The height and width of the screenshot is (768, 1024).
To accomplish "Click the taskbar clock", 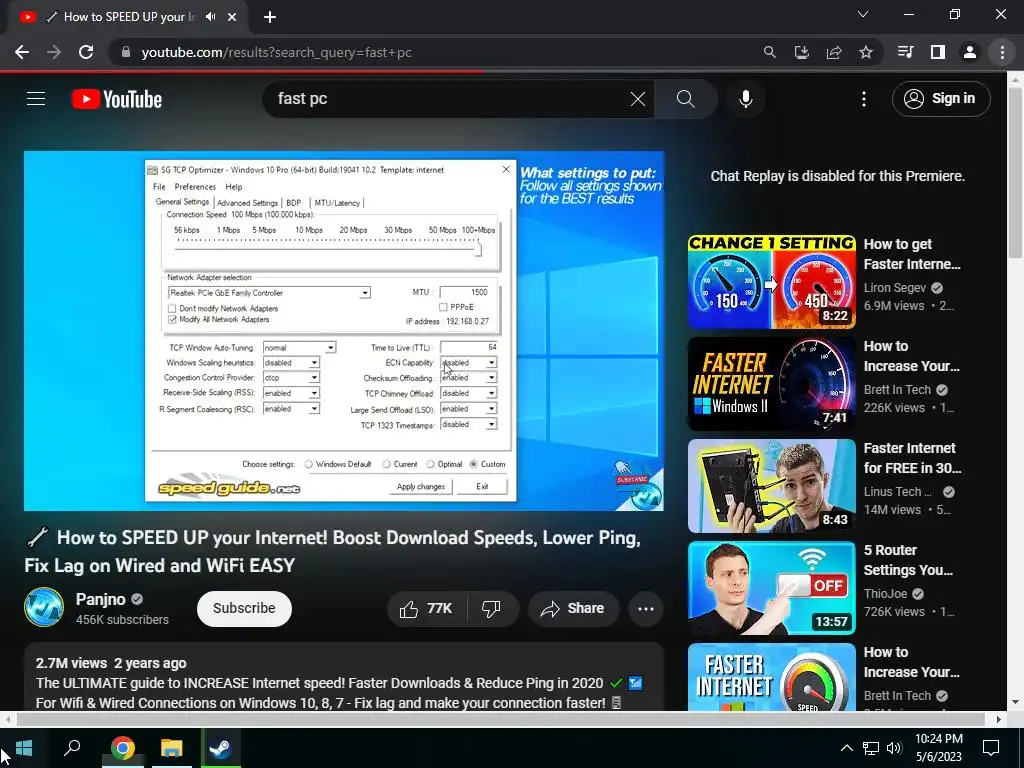I will pyautogui.click(x=938, y=748).
